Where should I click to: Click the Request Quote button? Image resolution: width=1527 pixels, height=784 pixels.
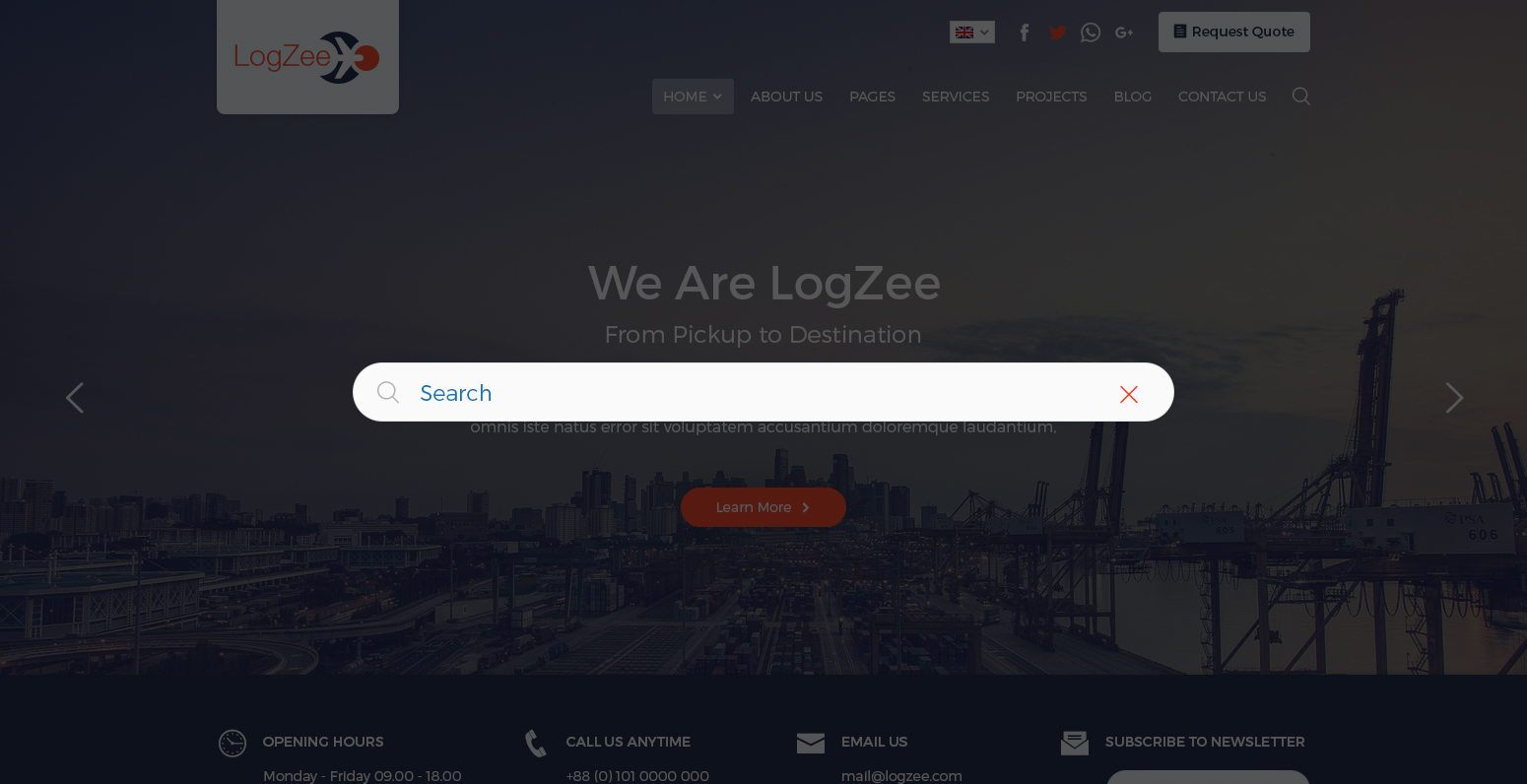1234,32
